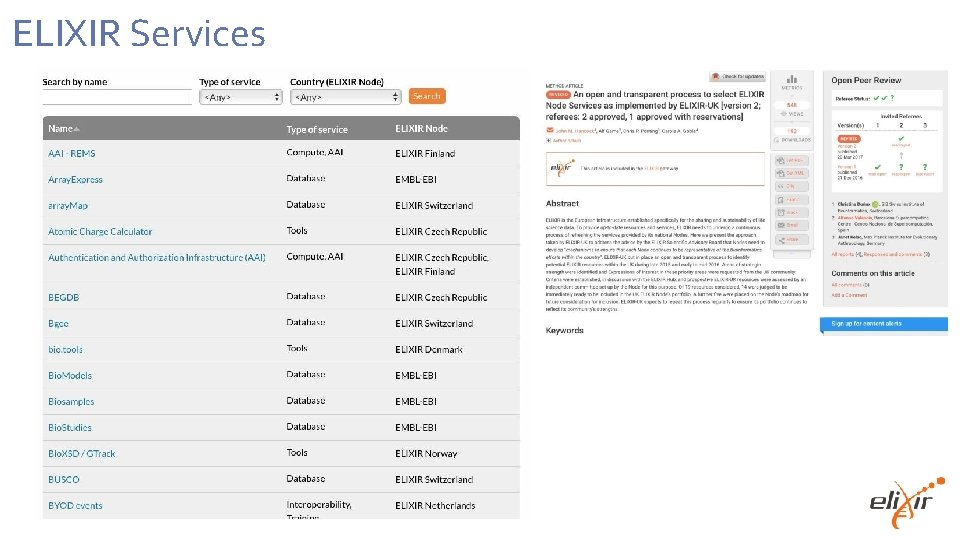The height and width of the screenshot is (540, 960).
Task: Click the Metrics bar chart icon
Action: click(x=792, y=79)
